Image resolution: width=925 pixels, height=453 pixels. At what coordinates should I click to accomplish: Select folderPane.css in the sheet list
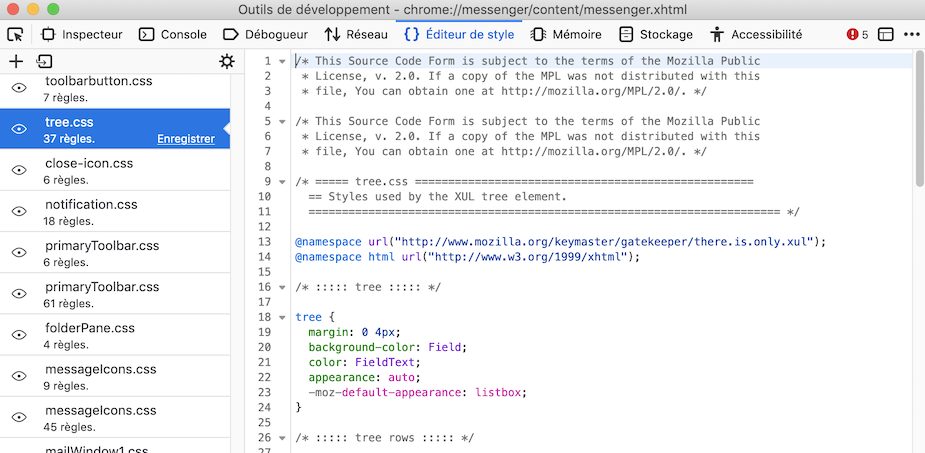[115, 334]
